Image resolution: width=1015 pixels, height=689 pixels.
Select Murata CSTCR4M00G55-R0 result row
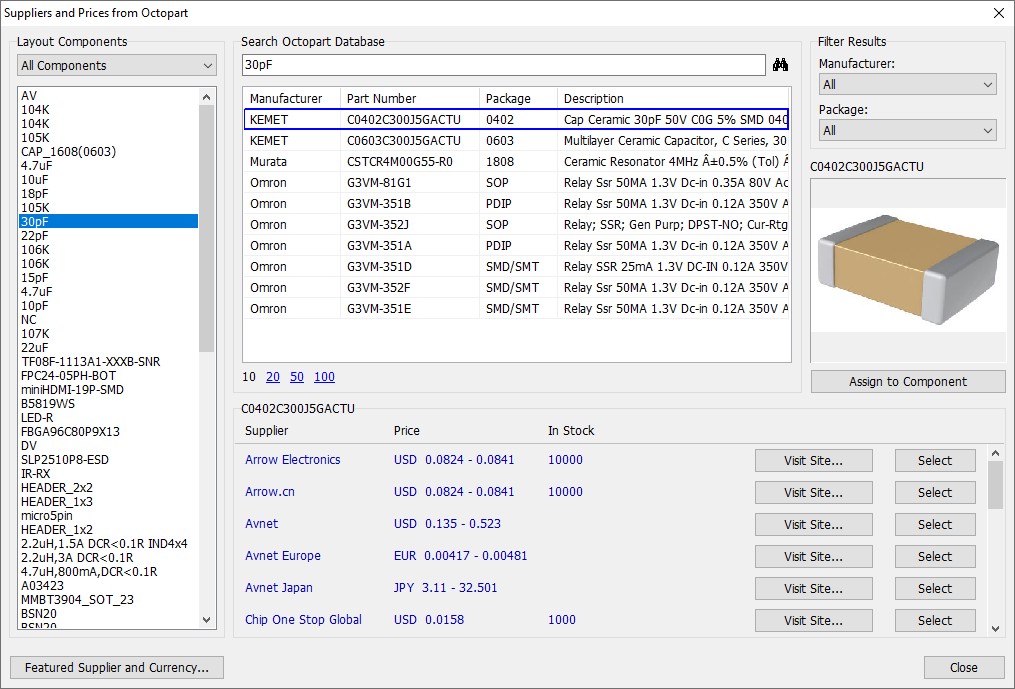[x=517, y=161]
